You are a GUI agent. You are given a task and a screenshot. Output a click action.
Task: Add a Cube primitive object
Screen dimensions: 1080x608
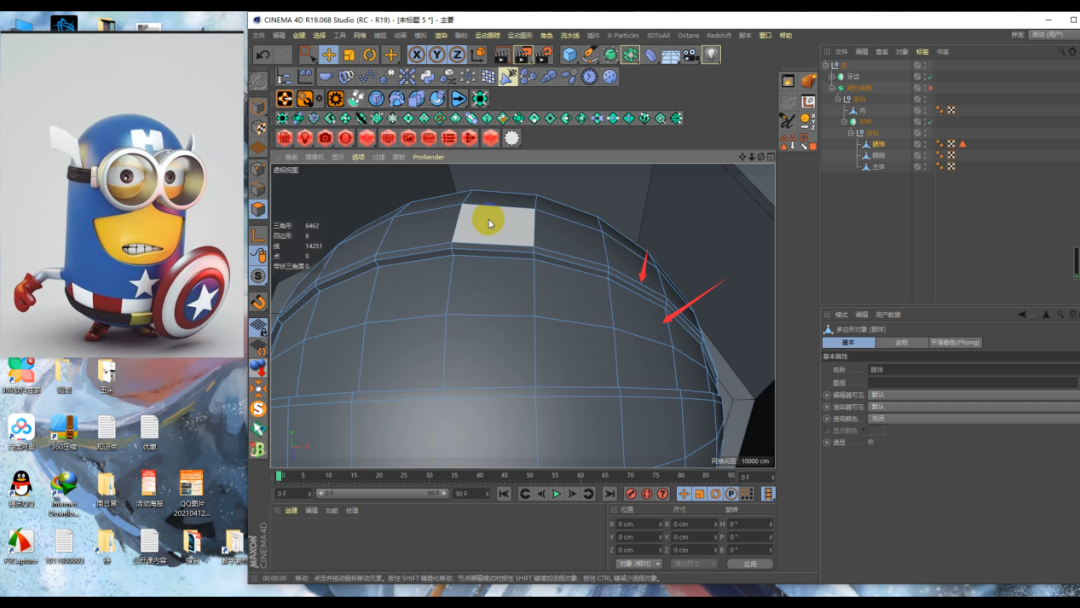(569, 54)
